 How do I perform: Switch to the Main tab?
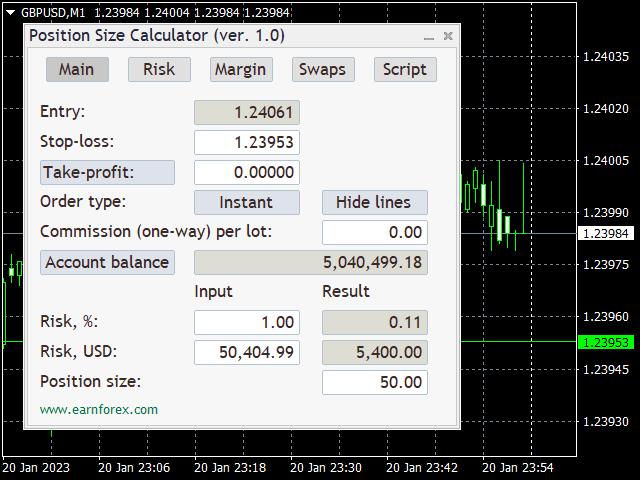(77, 69)
